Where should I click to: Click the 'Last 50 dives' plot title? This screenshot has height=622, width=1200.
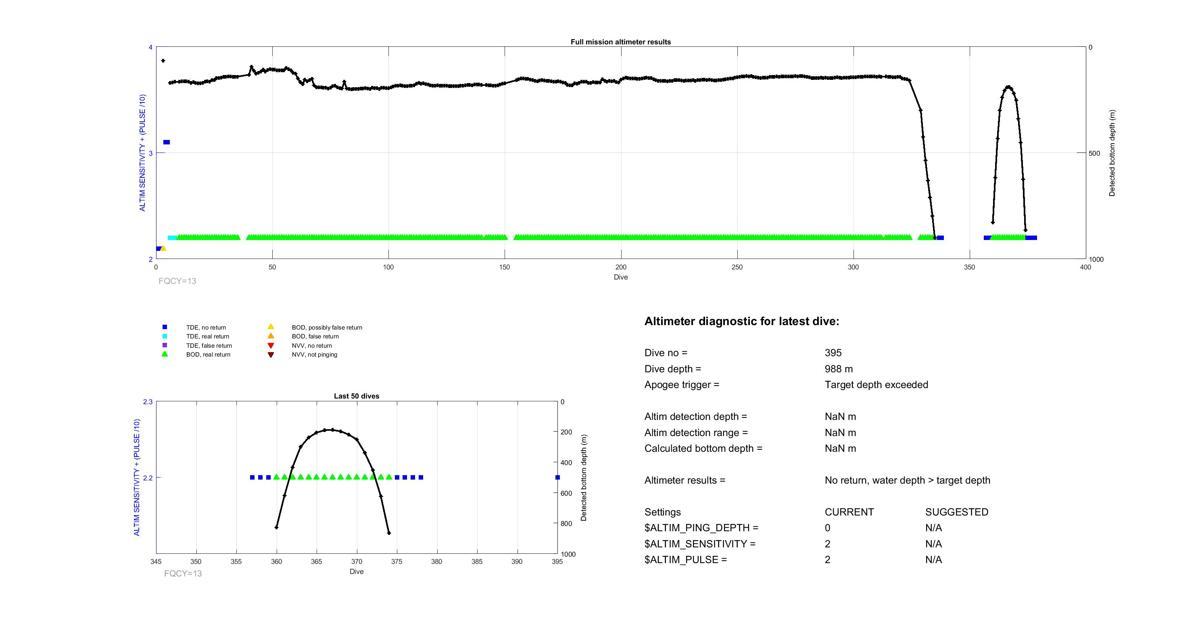pos(356,396)
